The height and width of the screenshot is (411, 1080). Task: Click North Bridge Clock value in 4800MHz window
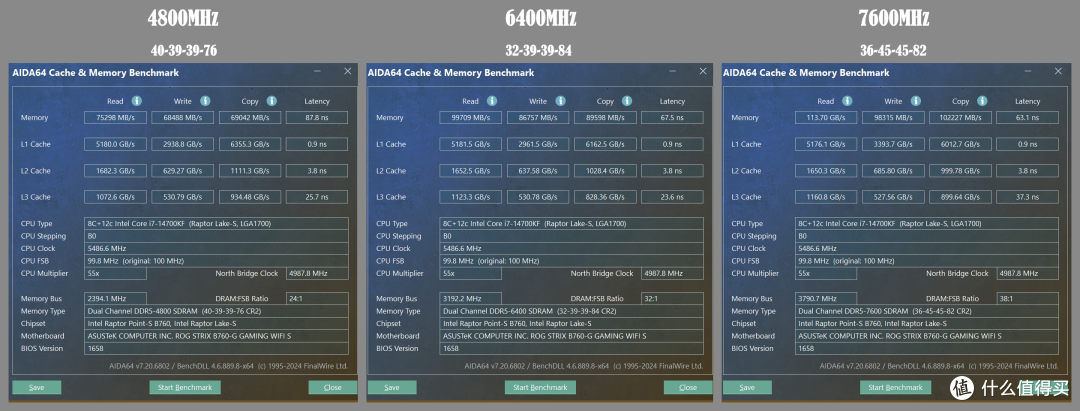317,273
